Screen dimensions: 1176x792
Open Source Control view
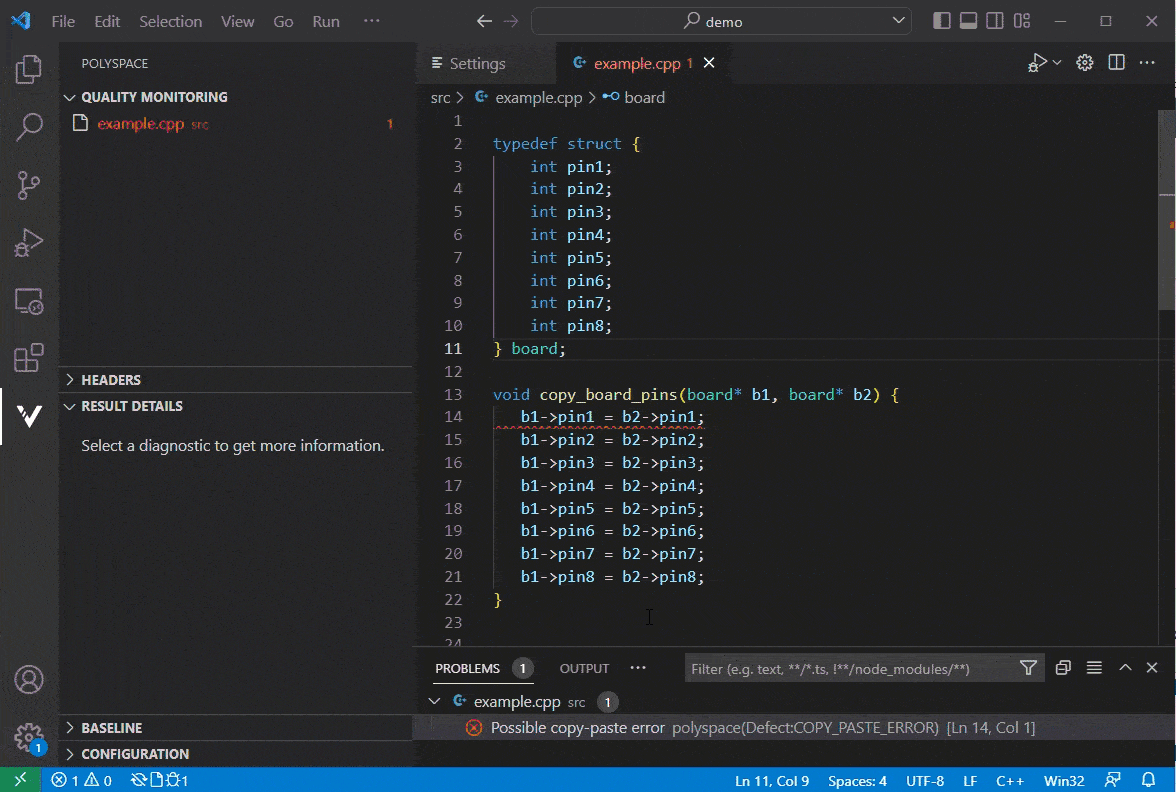[x=29, y=185]
